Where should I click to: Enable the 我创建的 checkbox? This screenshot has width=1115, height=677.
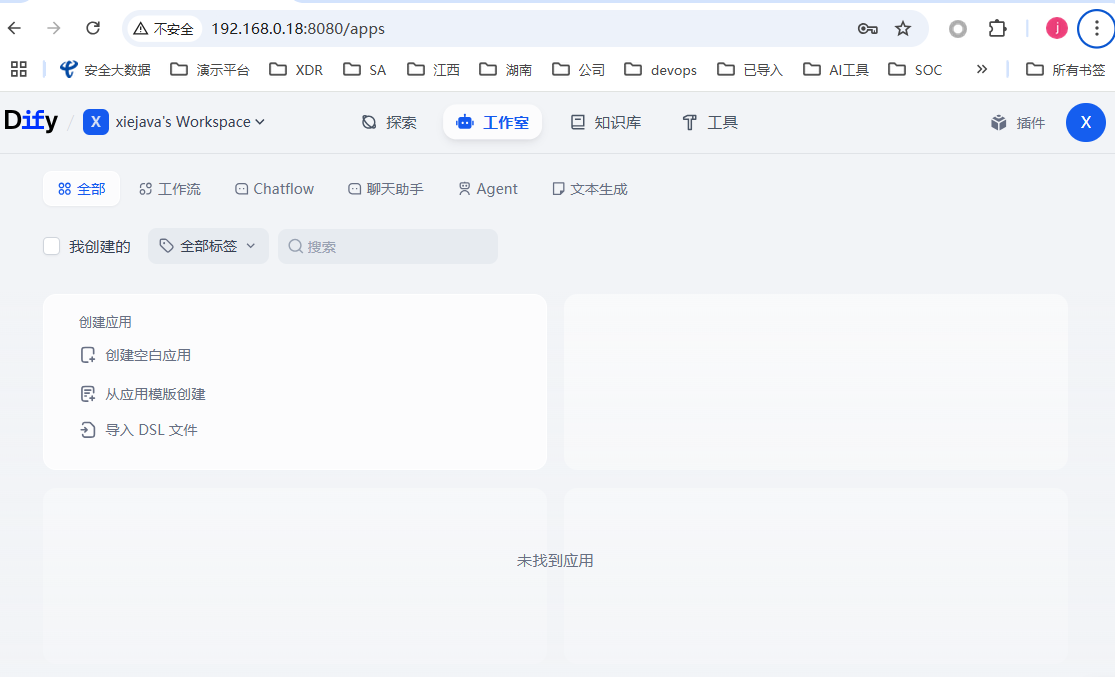pos(51,245)
